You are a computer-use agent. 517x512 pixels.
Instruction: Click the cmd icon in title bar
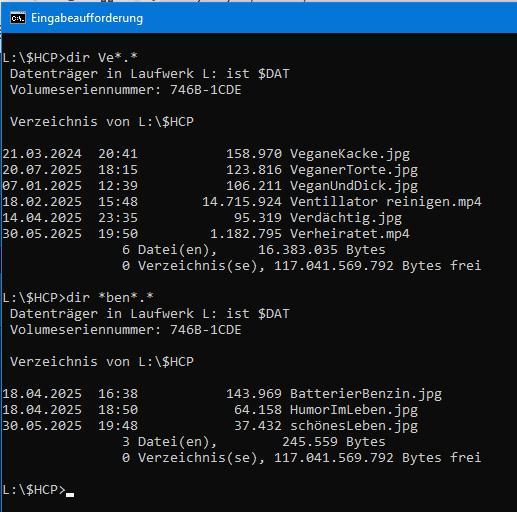pyautogui.click(x=18, y=18)
